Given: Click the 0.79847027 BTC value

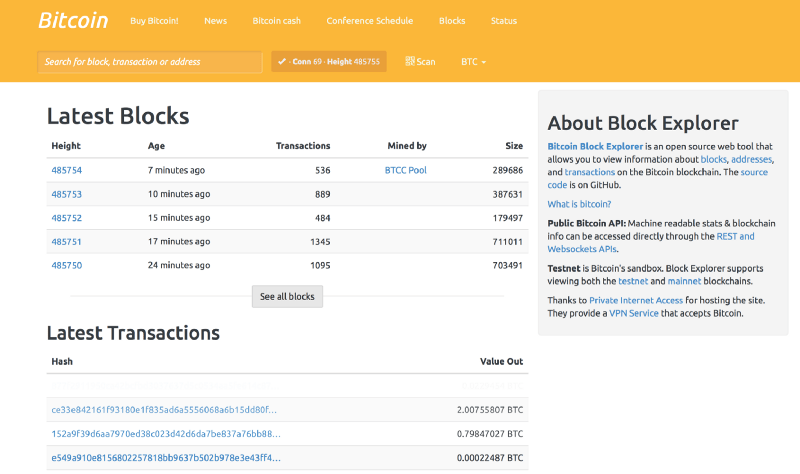Looking at the screenshot, I should (490, 434).
